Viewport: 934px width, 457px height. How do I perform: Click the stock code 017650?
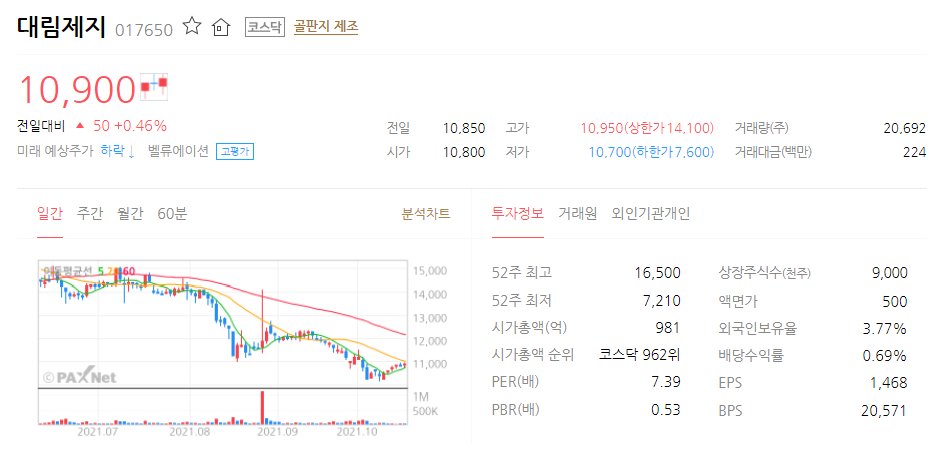(144, 29)
